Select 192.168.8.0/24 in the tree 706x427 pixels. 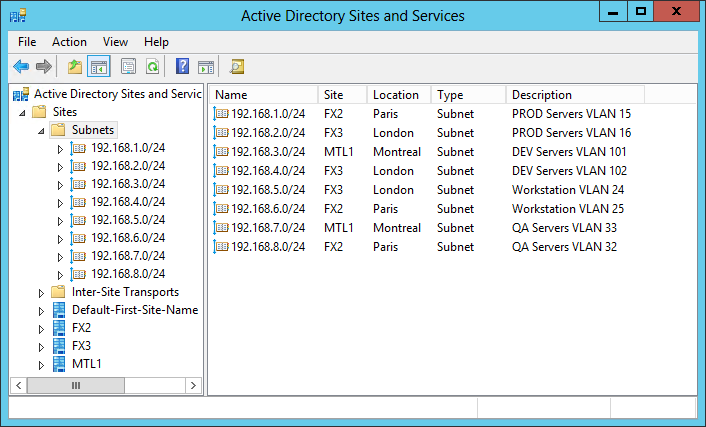tap(128, 274)
